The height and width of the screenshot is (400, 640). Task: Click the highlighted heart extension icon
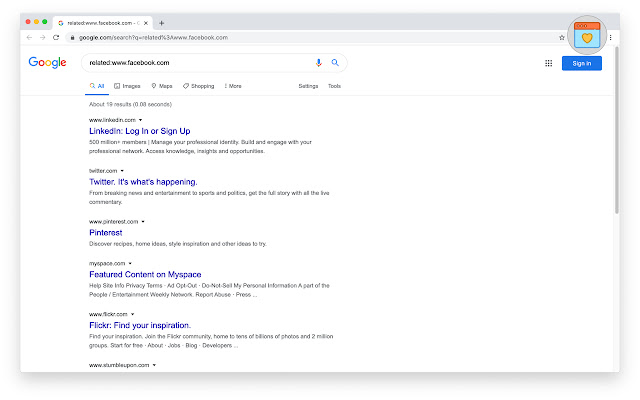click(587, 38)
